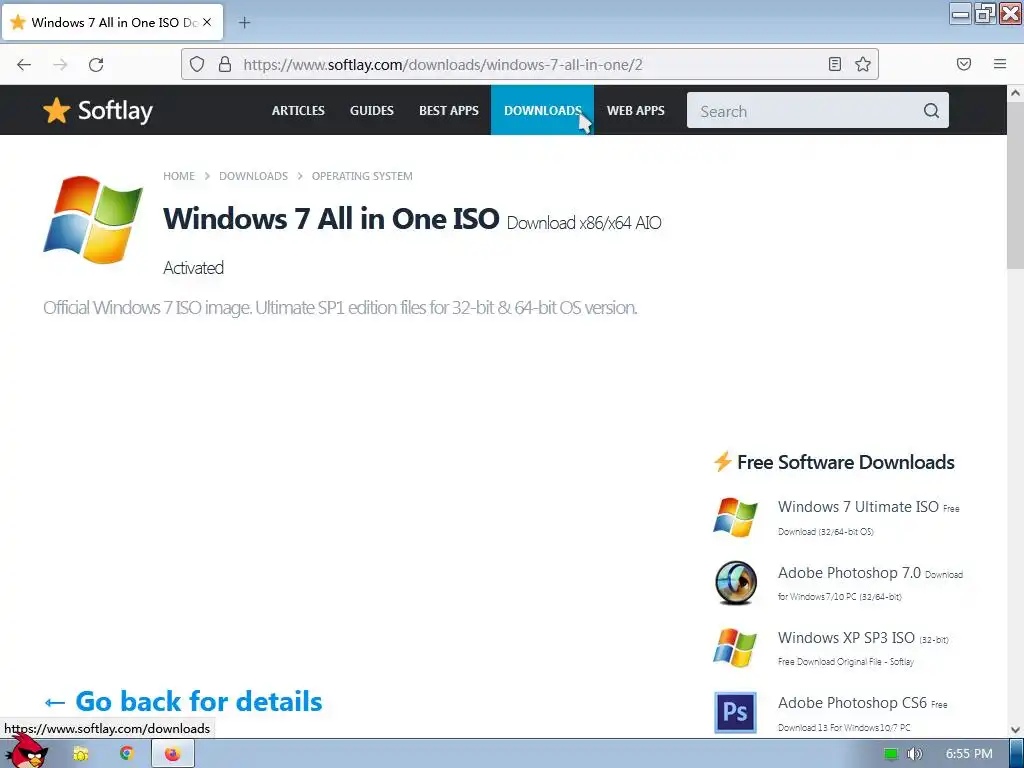Click the Firefox taskbar icon

172,754
